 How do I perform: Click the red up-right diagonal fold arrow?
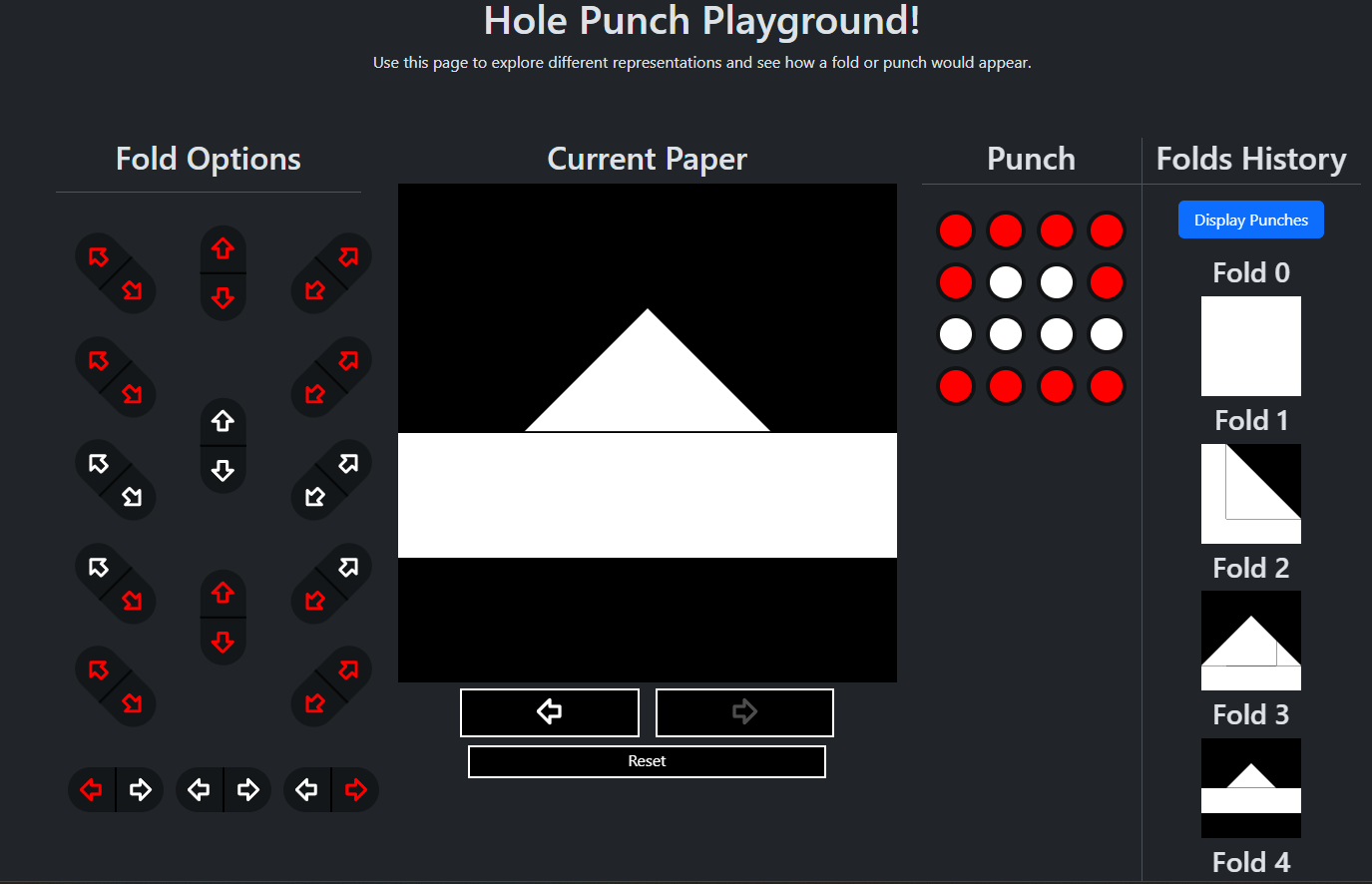coord(346,256)
